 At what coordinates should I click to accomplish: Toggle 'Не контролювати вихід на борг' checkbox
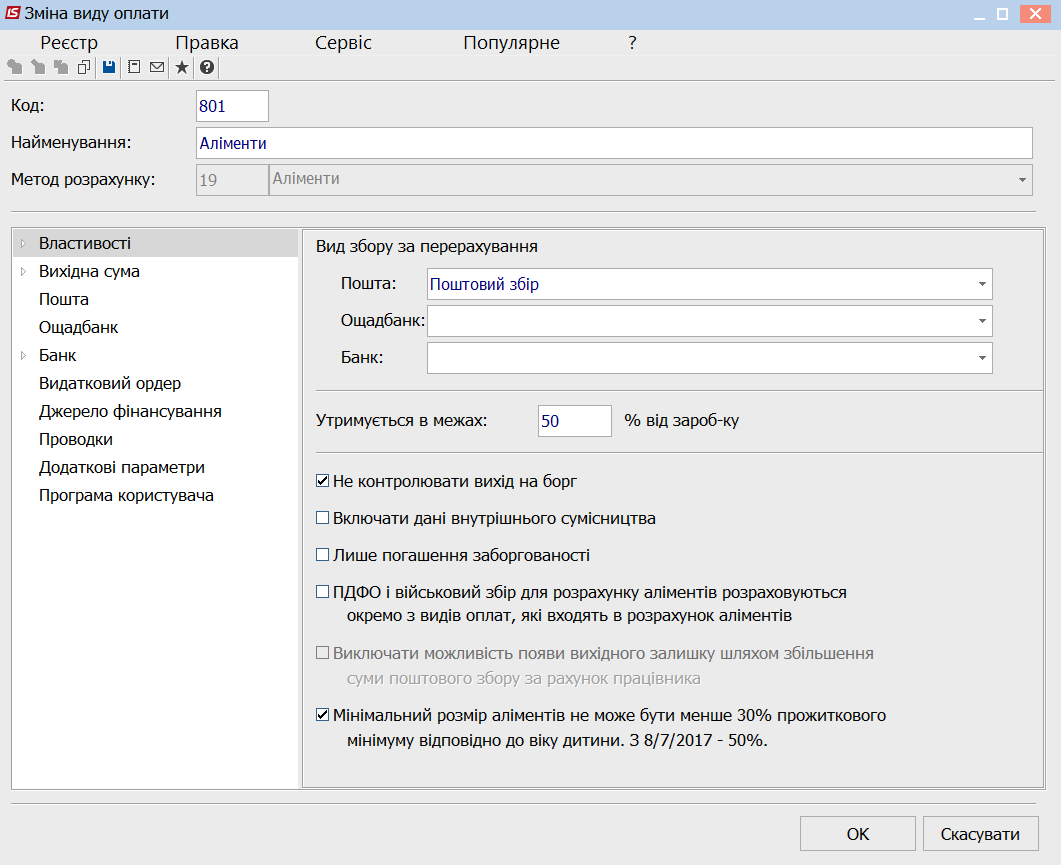click(323, 481)
